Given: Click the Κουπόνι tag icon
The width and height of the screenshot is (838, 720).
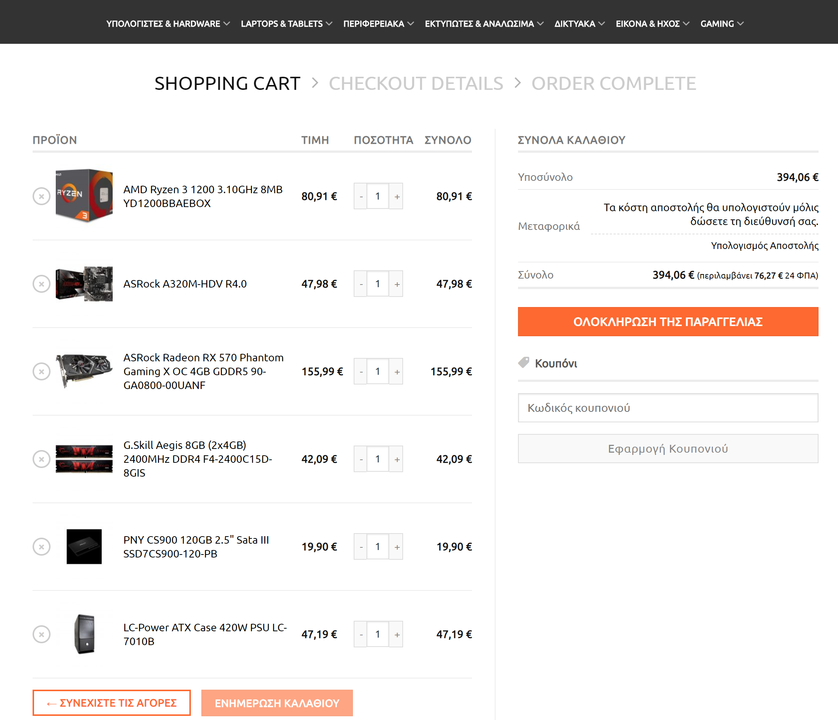Looking at the screenshot, I should tap(524, 363).
